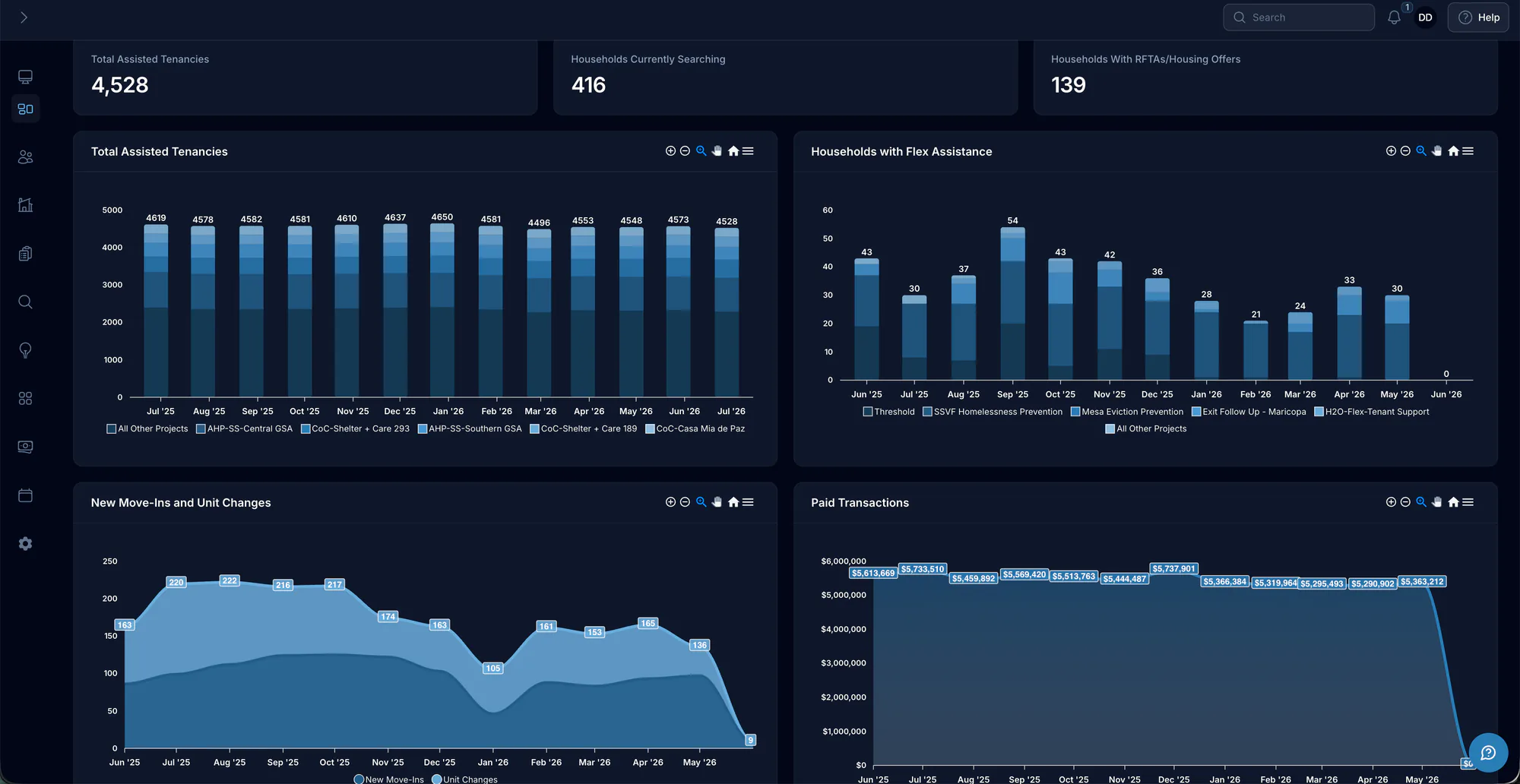Zoom out on New Move-Ins and Unit Changes chart
This screenshot has height=784, width=1520.
coord(685,502)
